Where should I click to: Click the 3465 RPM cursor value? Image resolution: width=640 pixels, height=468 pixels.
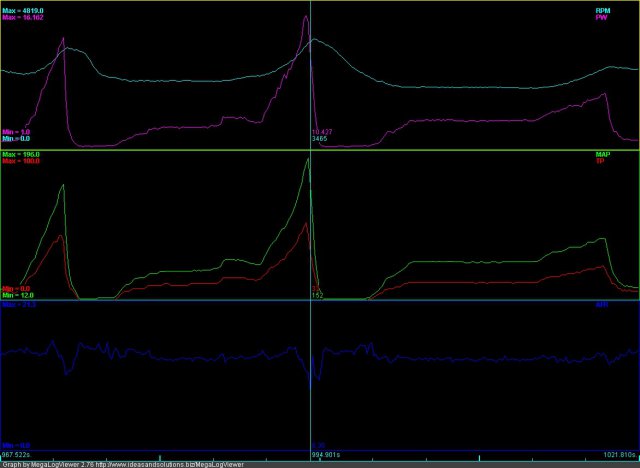[321, 138]
